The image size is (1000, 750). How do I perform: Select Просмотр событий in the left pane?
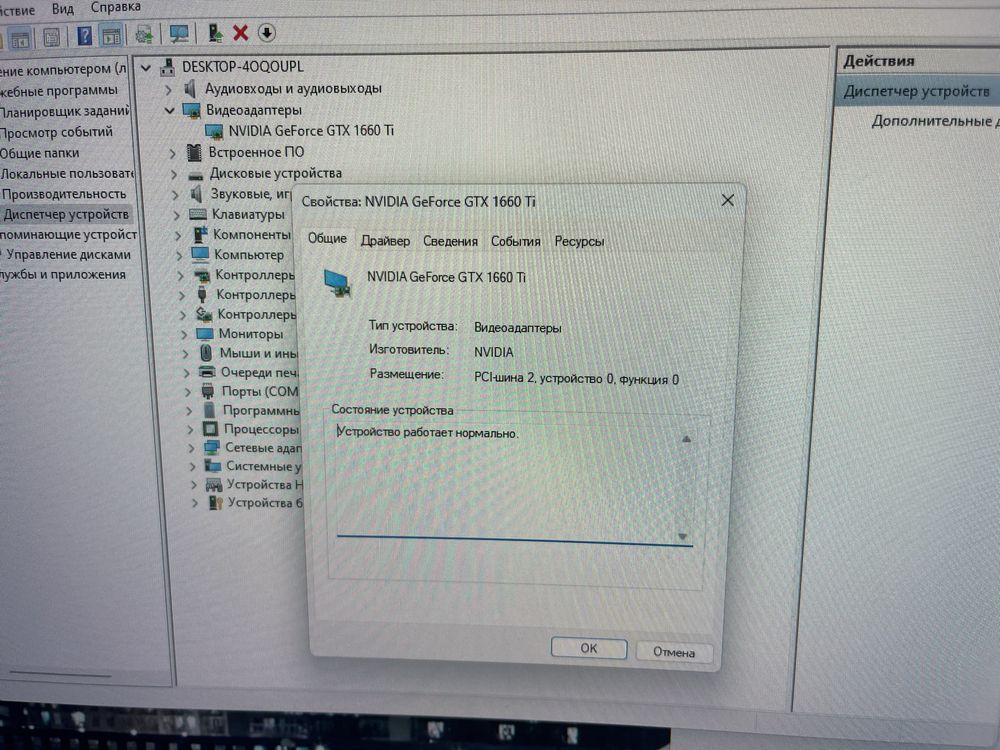(x=56, y=133)
